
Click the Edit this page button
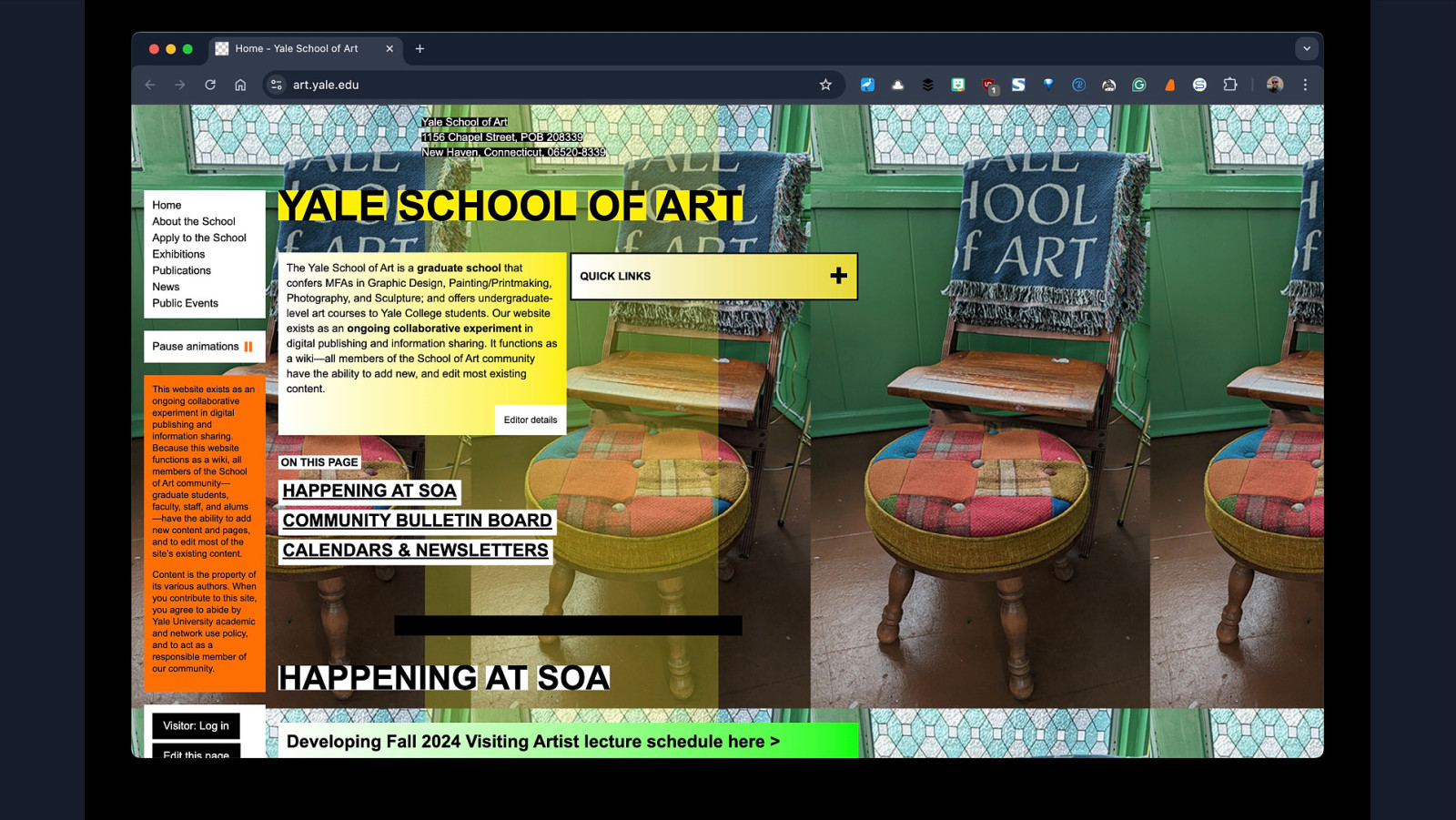(196, 753)
